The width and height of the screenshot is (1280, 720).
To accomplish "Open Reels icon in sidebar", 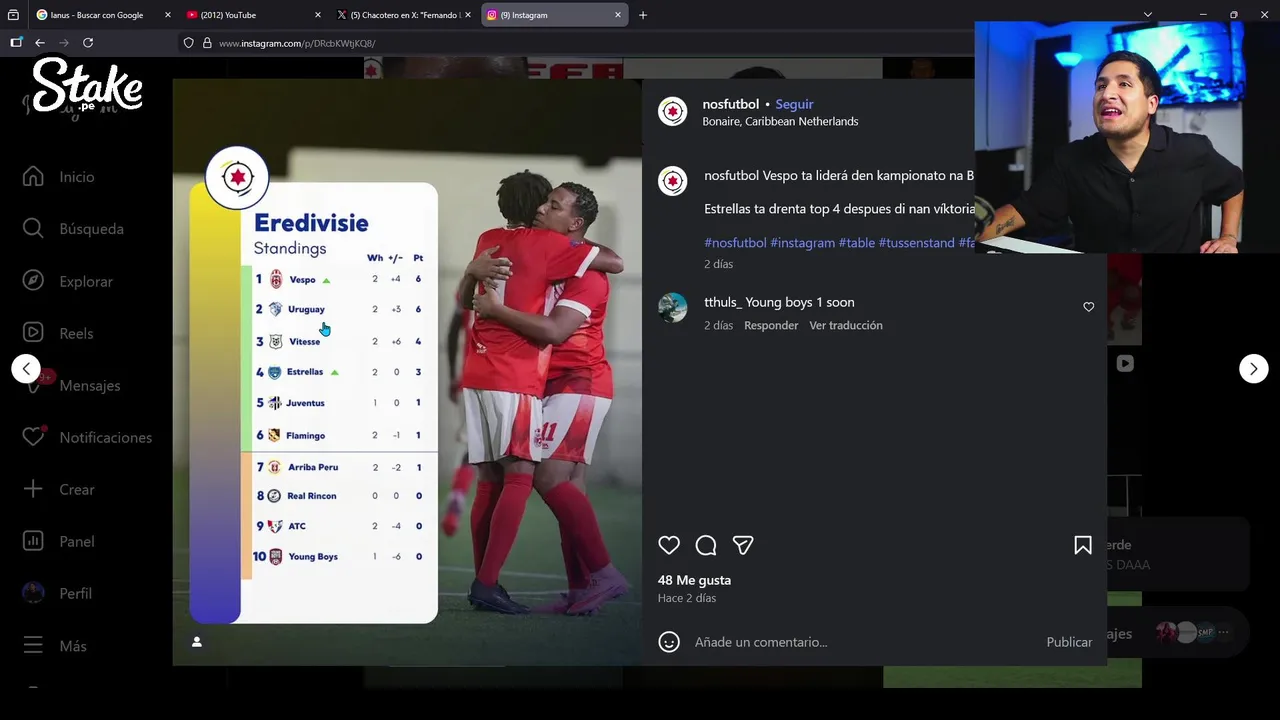I will (x=33, y=333).
